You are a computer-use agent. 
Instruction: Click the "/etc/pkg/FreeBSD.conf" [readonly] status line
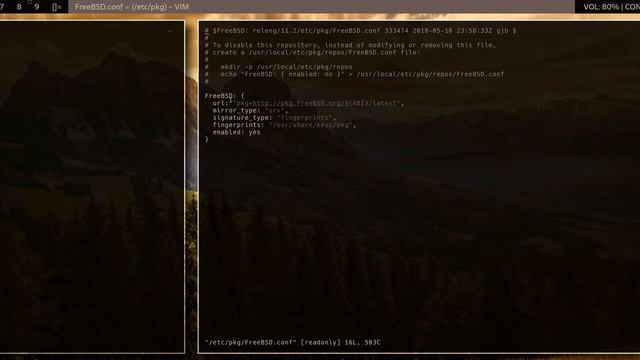point(292,342)
